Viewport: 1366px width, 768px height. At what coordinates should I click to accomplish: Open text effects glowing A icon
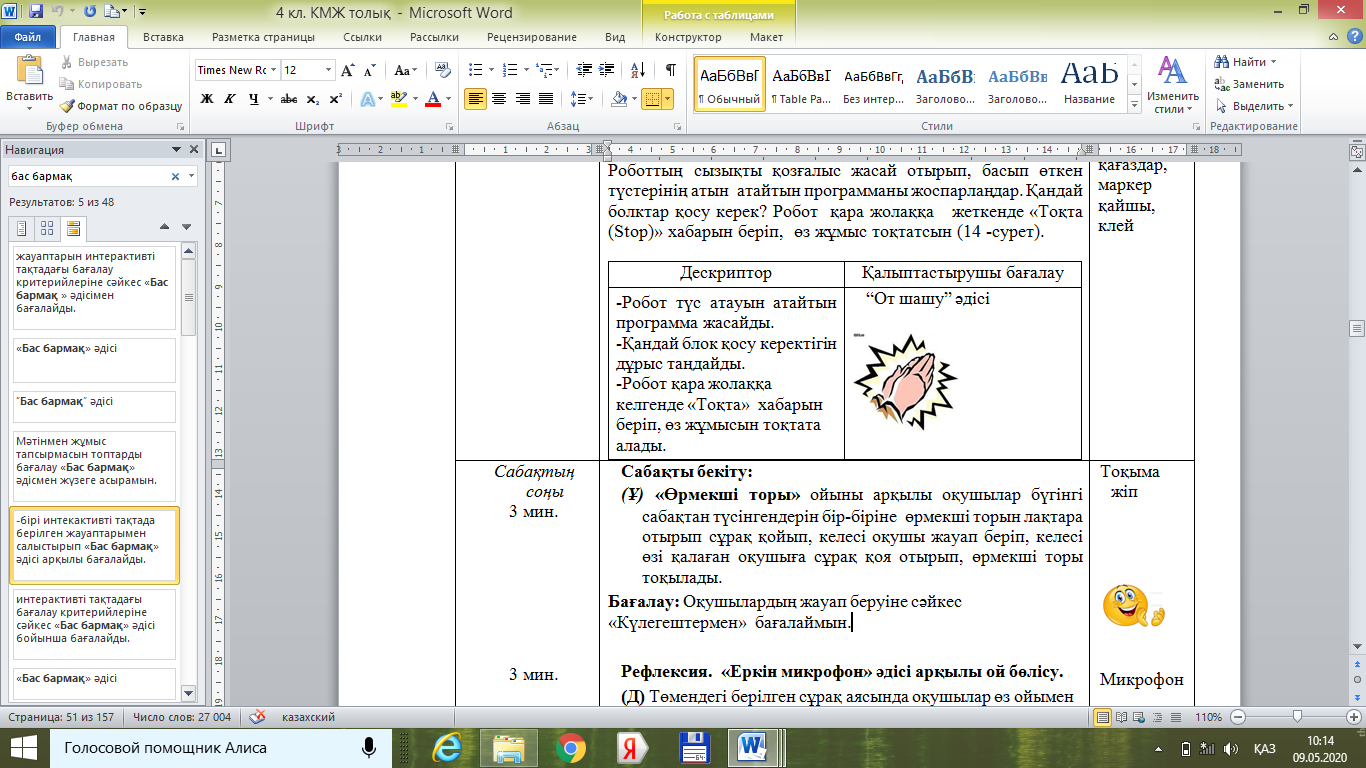pyautogui.click(x=368, y=99)
